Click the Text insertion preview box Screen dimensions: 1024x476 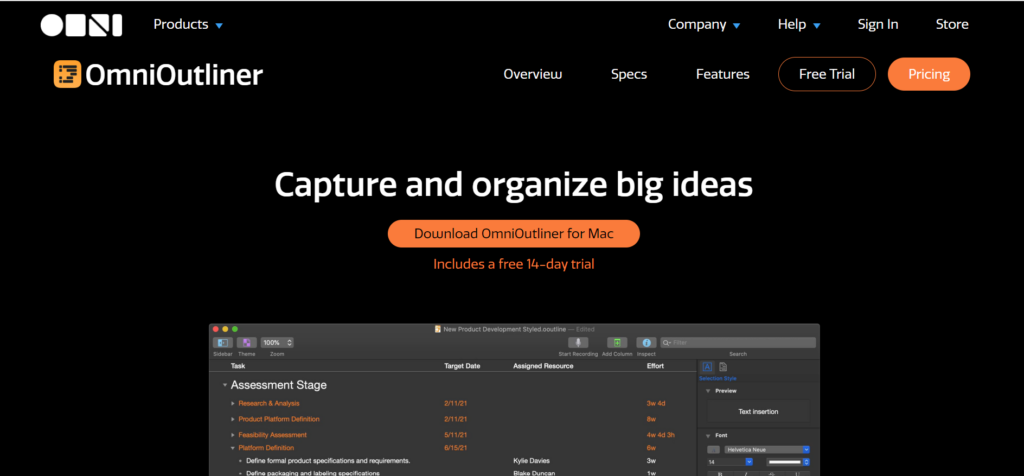click(758, 412)
